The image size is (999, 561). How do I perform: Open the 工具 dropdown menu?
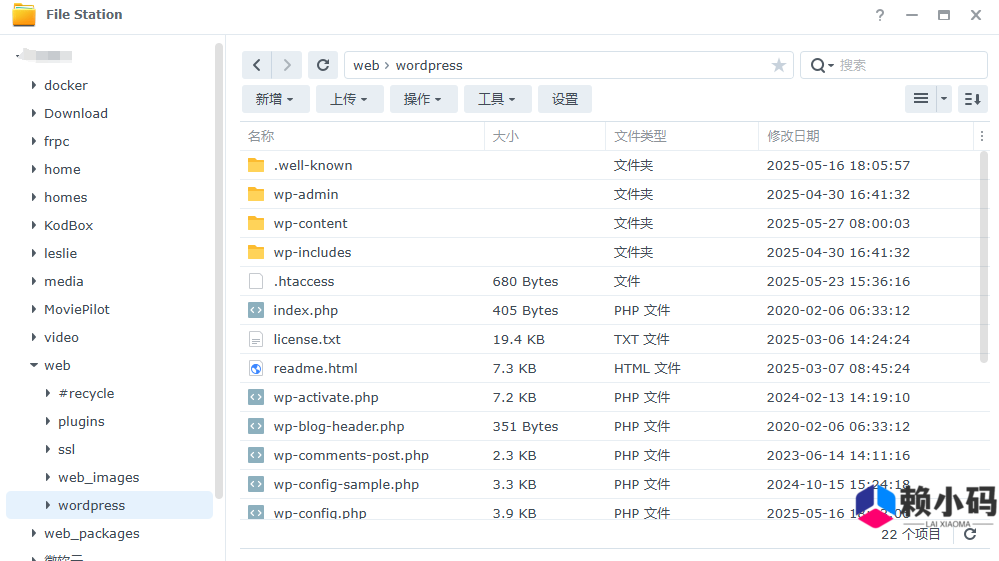pos(497,99)
